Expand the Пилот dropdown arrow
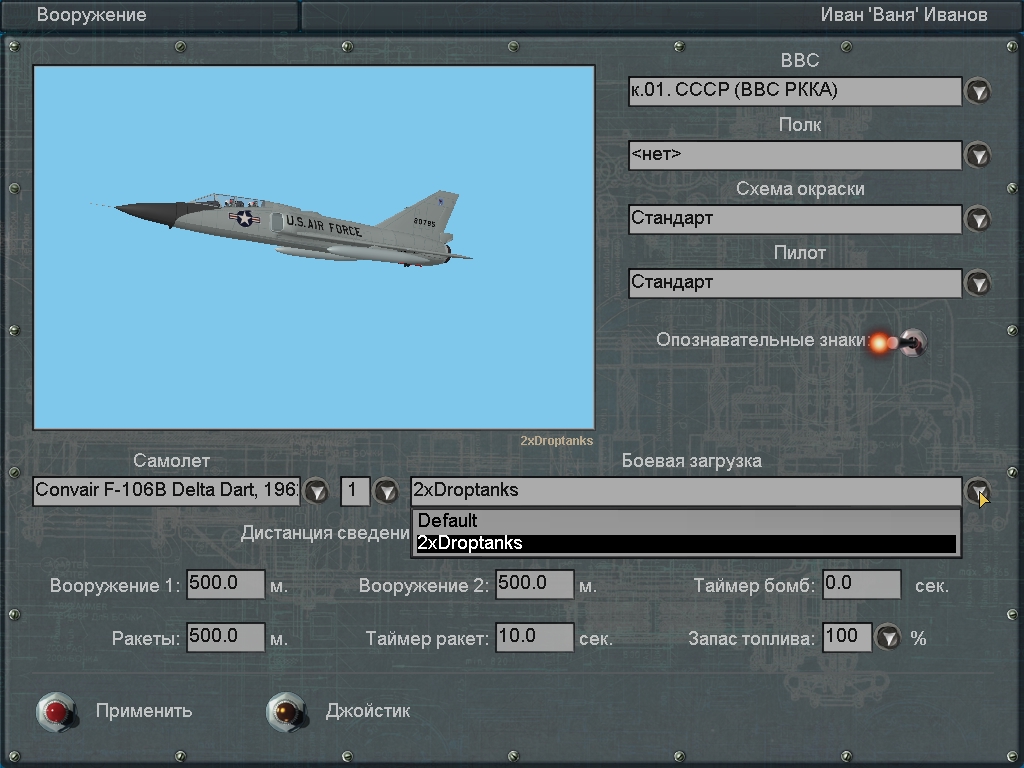1024x768 pixels. [x=977, y=283]
